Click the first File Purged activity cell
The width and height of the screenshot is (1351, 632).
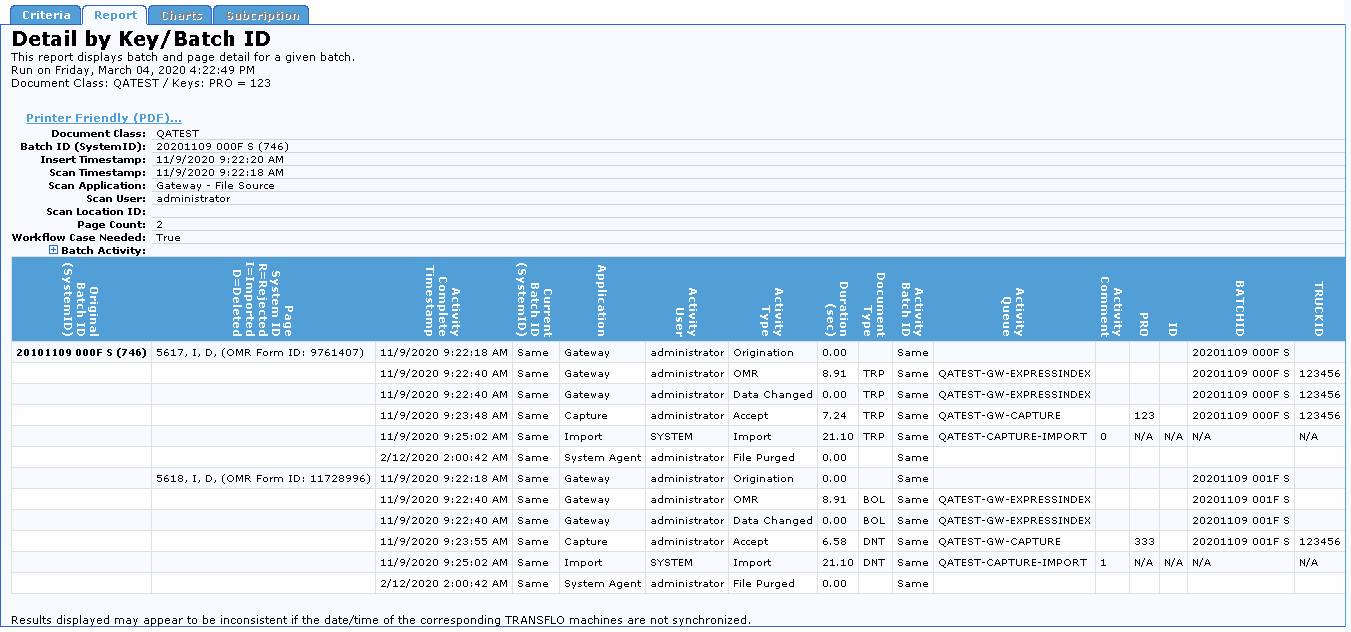coord(764,457)
